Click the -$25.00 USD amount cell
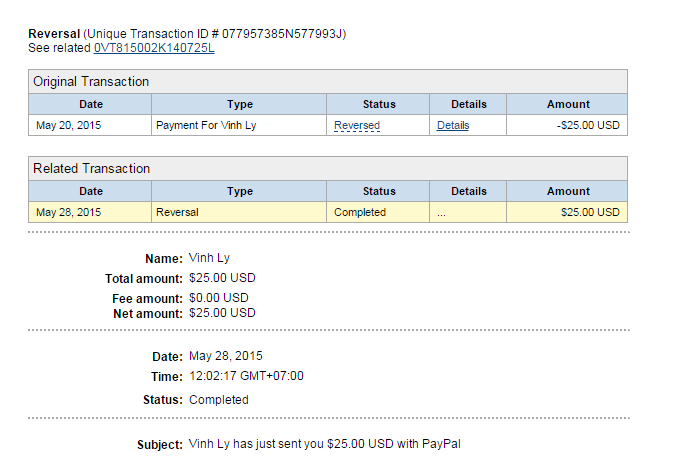Screen dimensions: 689x460 (x=587, y=126)
